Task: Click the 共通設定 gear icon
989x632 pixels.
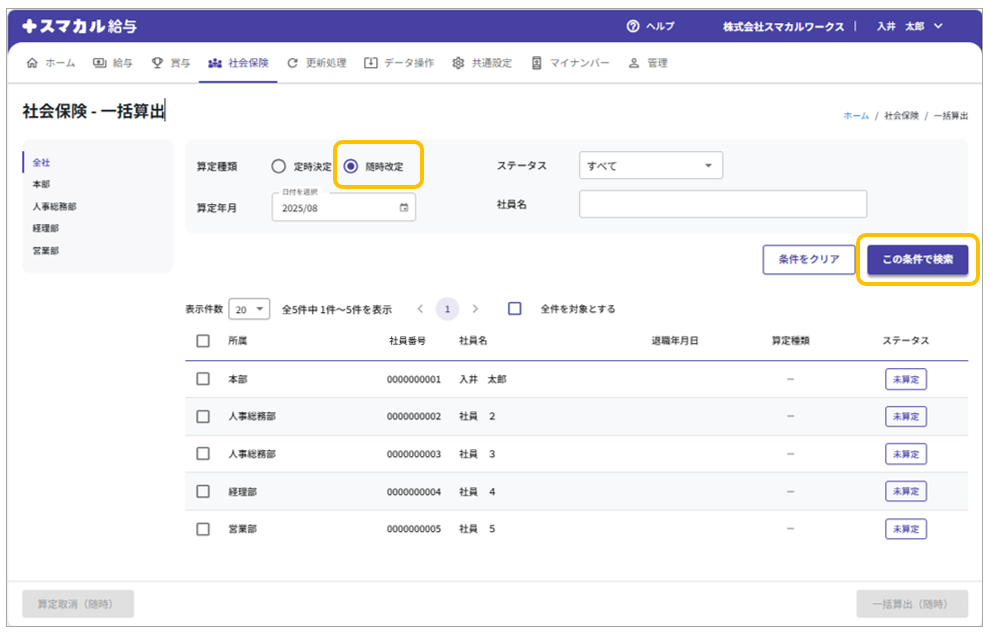Action: (458, 63)
